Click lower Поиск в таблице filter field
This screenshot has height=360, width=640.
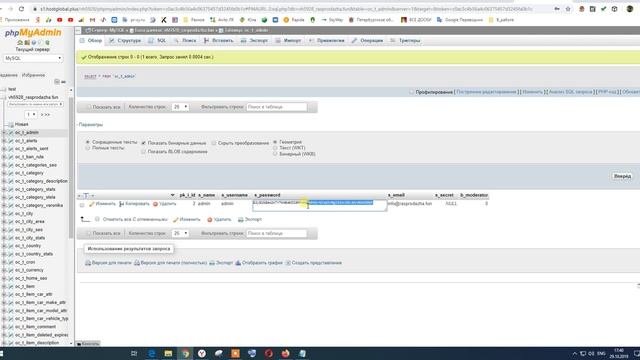[277, 233]
